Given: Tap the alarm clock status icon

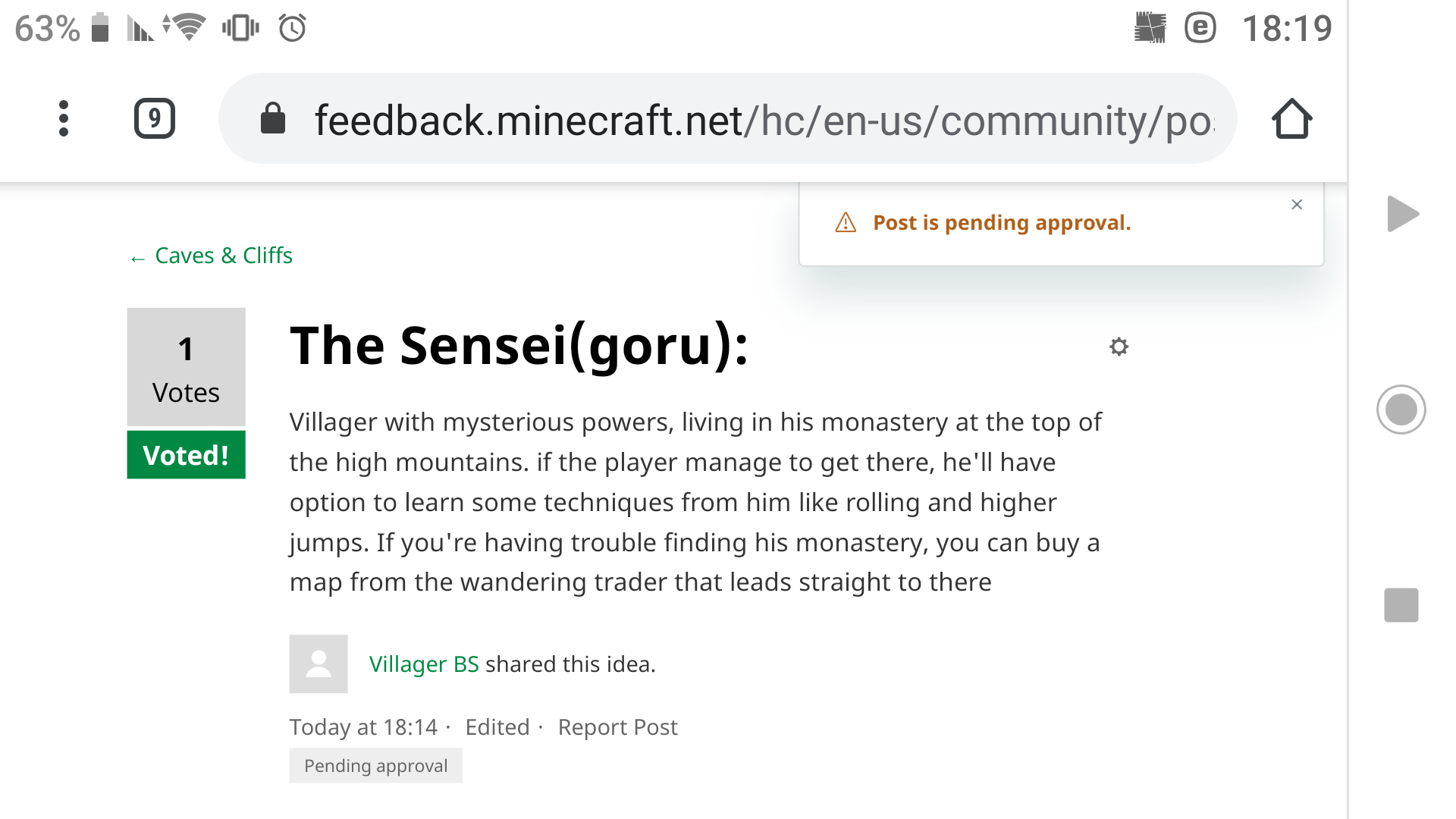Looking at the screenshot, I should tap(292, 29).
